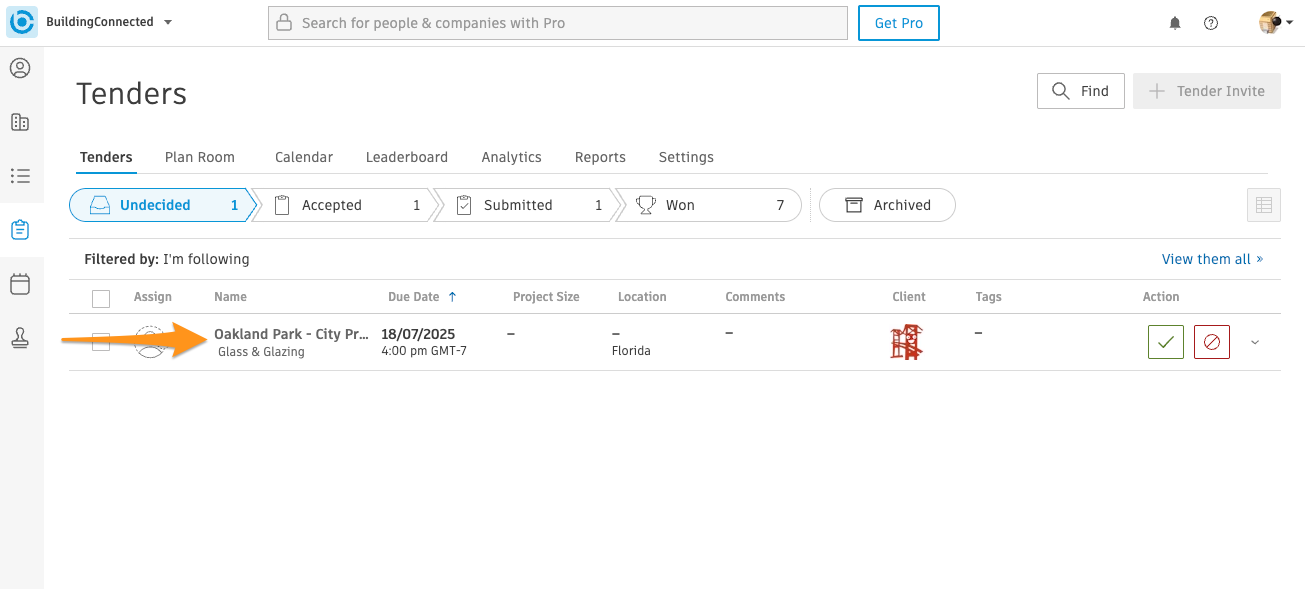Expand the row actions chevron dropdown
This screenshot has height=589, width=1305.
(x=1255, y=342)
